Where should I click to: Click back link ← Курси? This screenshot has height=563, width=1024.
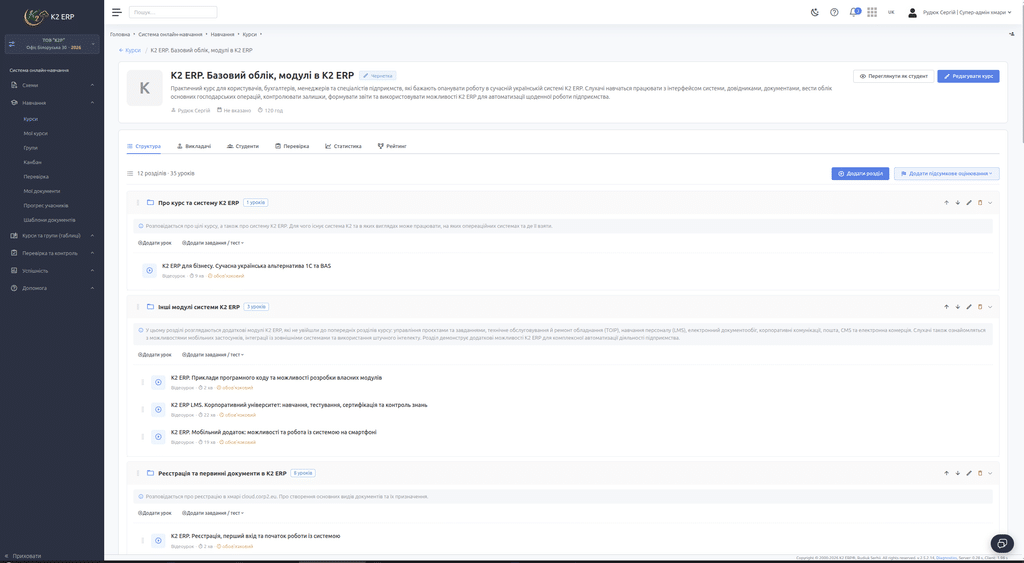(129, 50)
